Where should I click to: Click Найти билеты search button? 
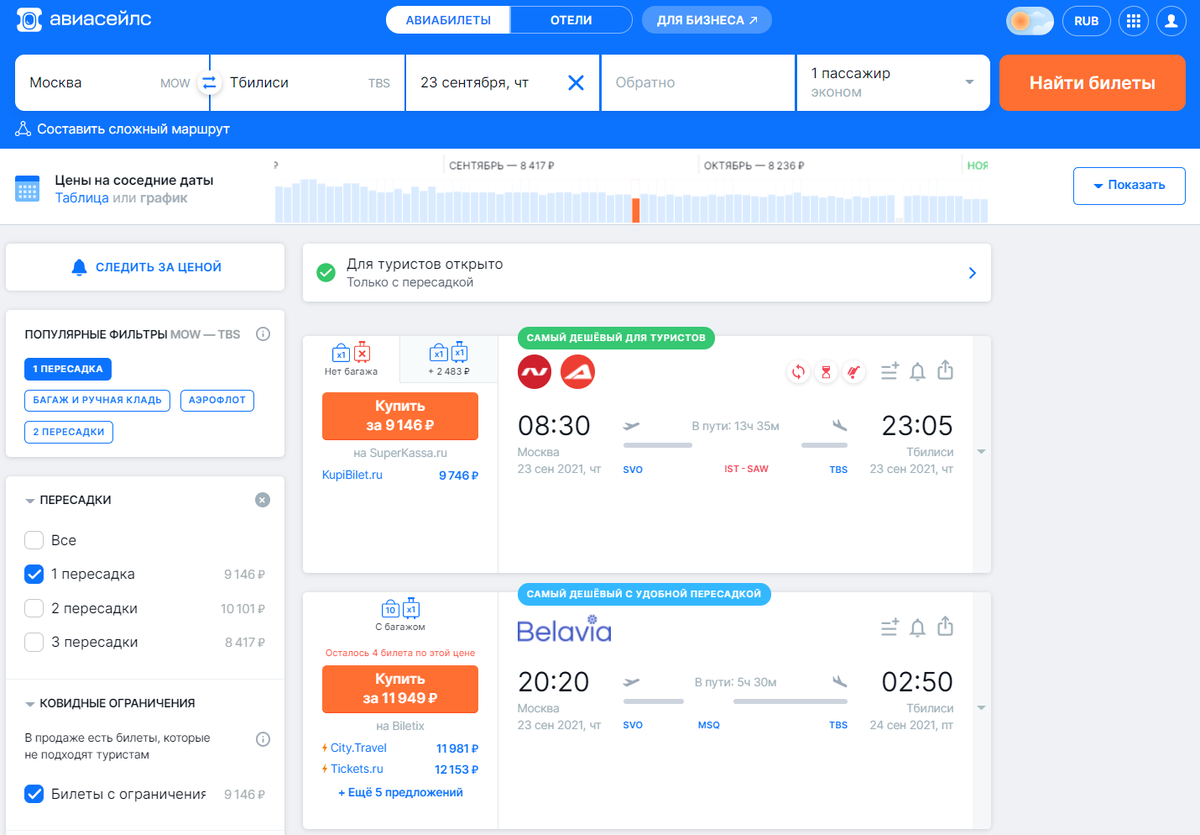pyautogui.click(x=1092, y=83)
